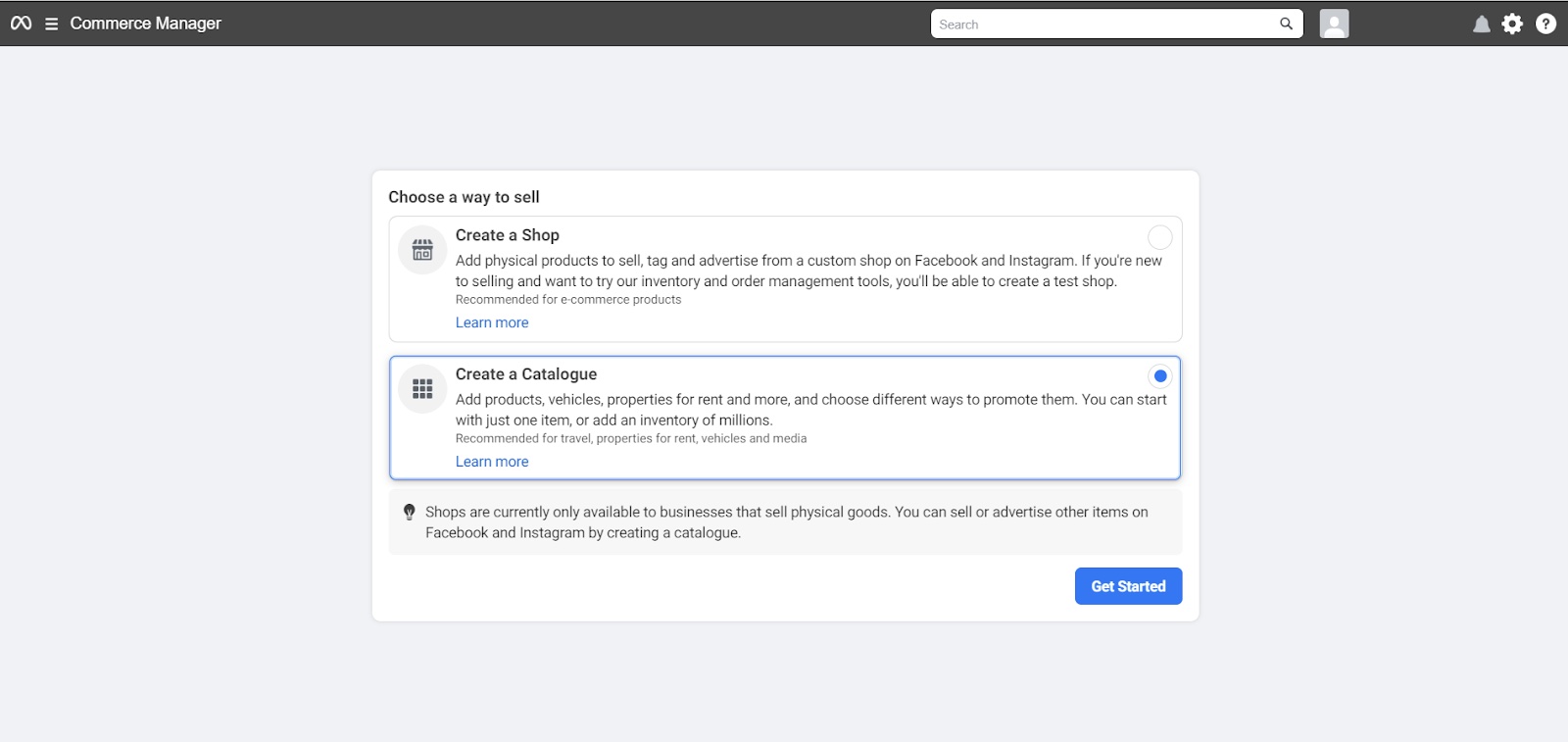Click the lightbulb tip icon
1568x742 pixels.
click(410, 512)
